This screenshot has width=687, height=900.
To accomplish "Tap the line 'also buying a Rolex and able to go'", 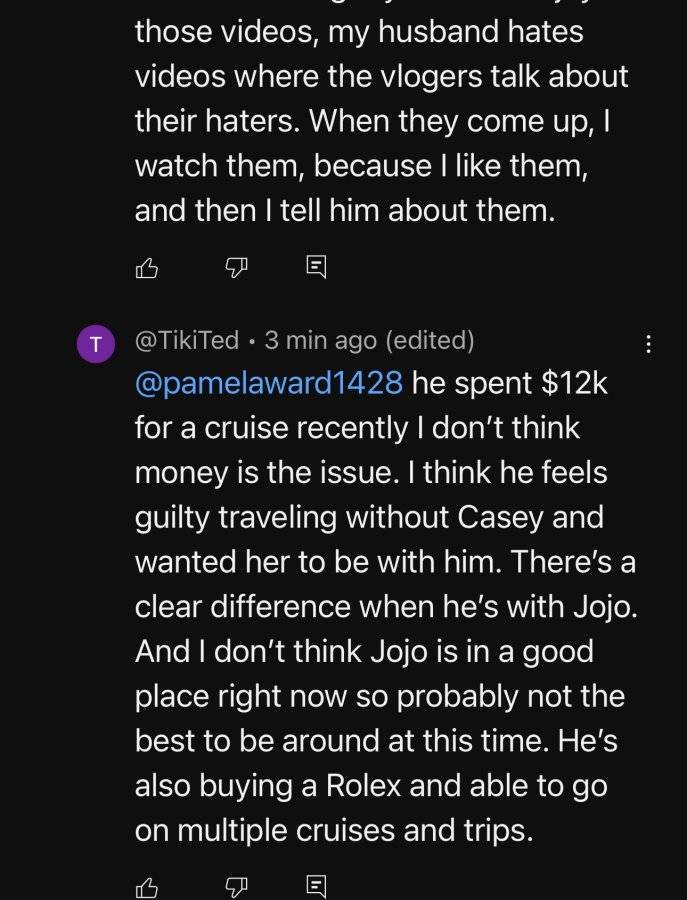I will coord(371,785).
